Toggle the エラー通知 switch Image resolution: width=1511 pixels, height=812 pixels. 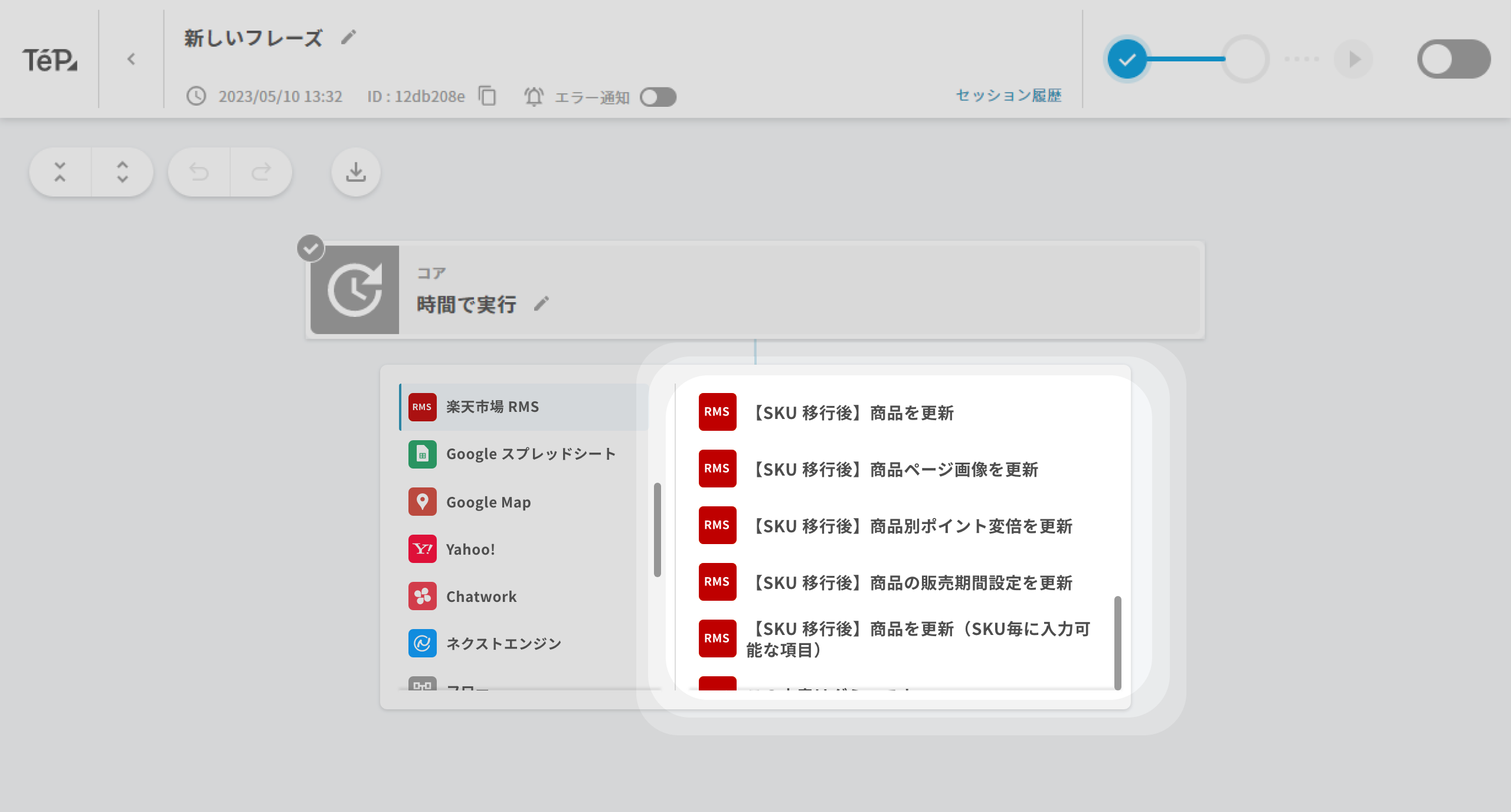[x=658, y=97]
